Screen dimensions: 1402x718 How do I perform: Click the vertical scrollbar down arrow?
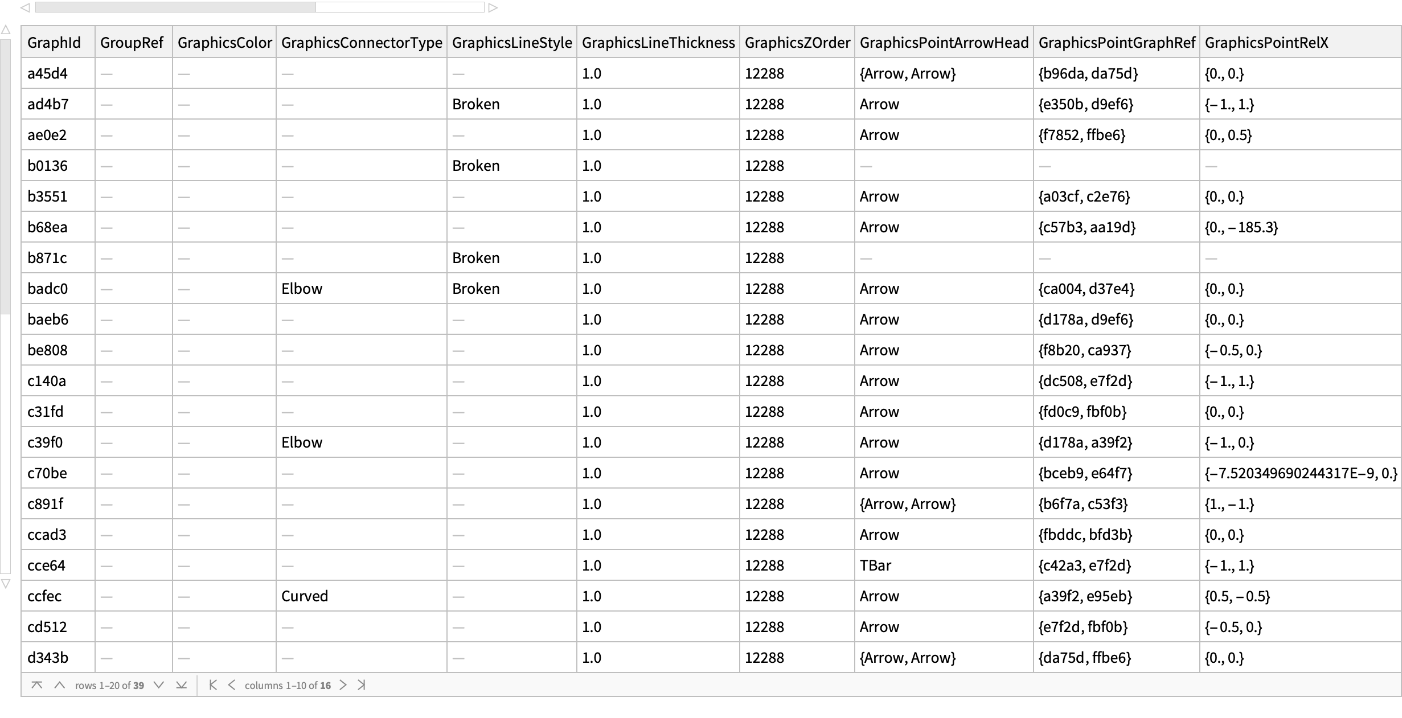(6, 583)
